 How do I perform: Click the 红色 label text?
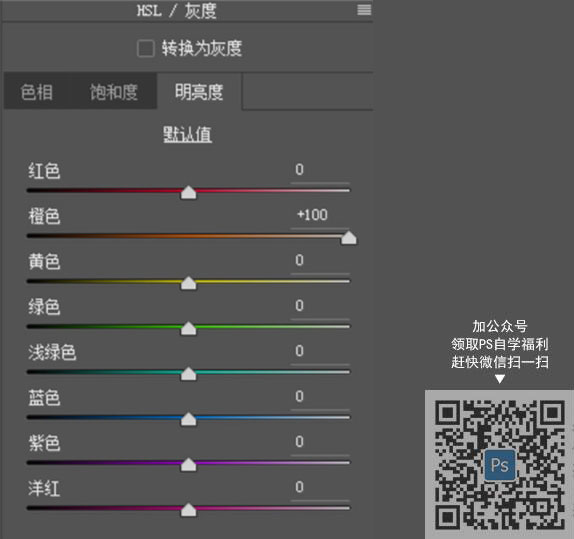[44, 171]
